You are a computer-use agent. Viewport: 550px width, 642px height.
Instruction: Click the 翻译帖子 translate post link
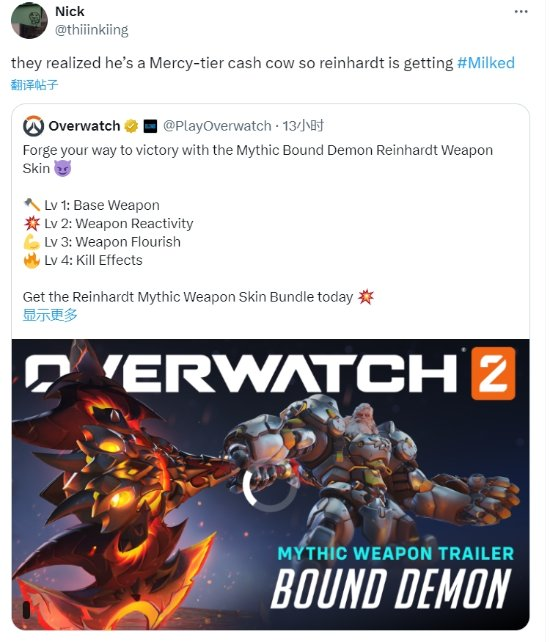click(x=34, y=85)
